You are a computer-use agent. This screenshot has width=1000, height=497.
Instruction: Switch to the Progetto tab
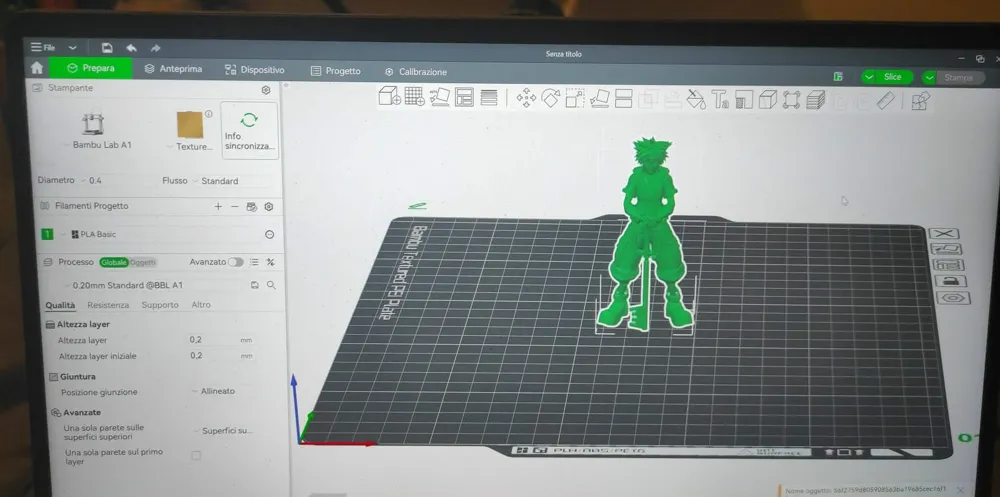click(335, 71)
